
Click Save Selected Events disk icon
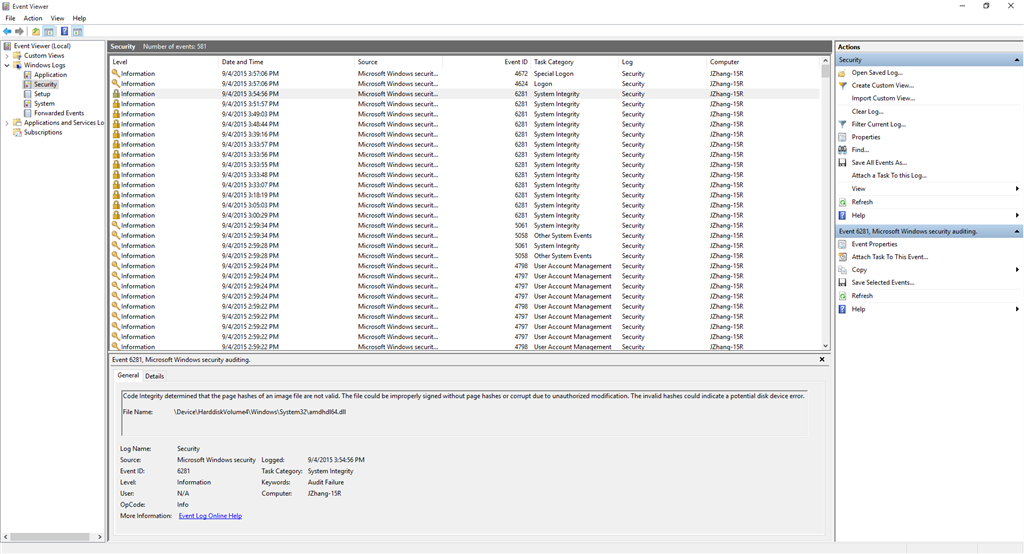tap(842, 283)
